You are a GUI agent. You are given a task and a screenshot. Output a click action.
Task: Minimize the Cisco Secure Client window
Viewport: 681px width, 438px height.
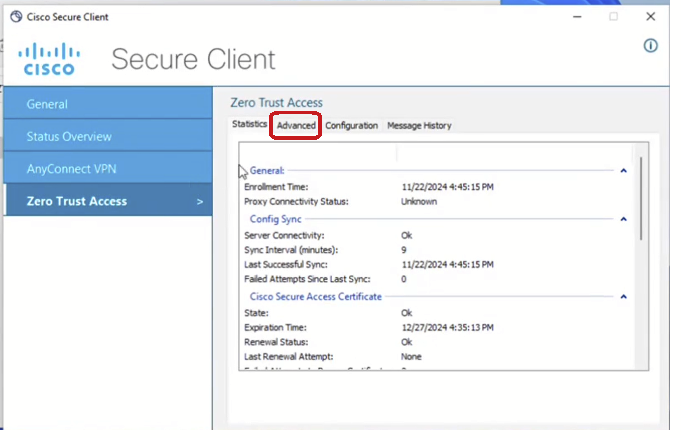[x=577, y=17]
